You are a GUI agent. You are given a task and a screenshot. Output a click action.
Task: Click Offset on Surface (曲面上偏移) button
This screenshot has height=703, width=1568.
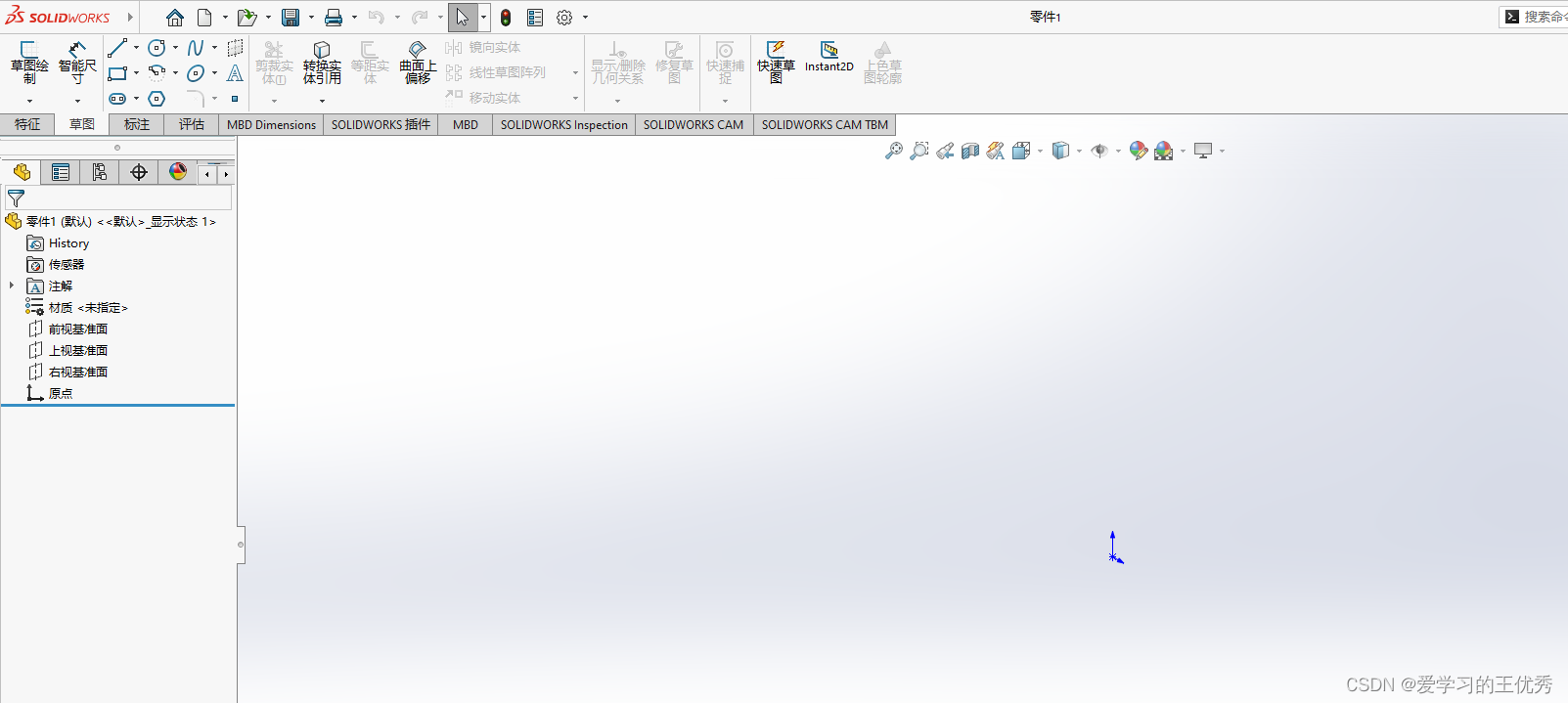[x=418, y=63]
